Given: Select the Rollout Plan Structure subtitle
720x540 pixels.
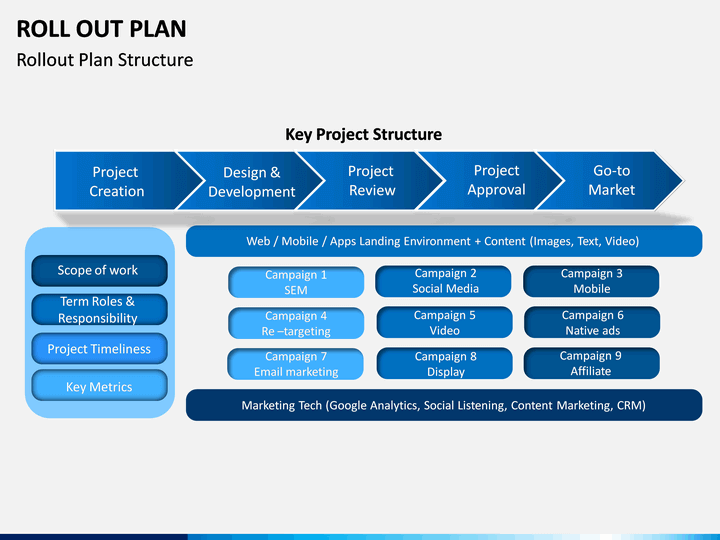Looking at the screenshot, I should (x=105, y=60).
